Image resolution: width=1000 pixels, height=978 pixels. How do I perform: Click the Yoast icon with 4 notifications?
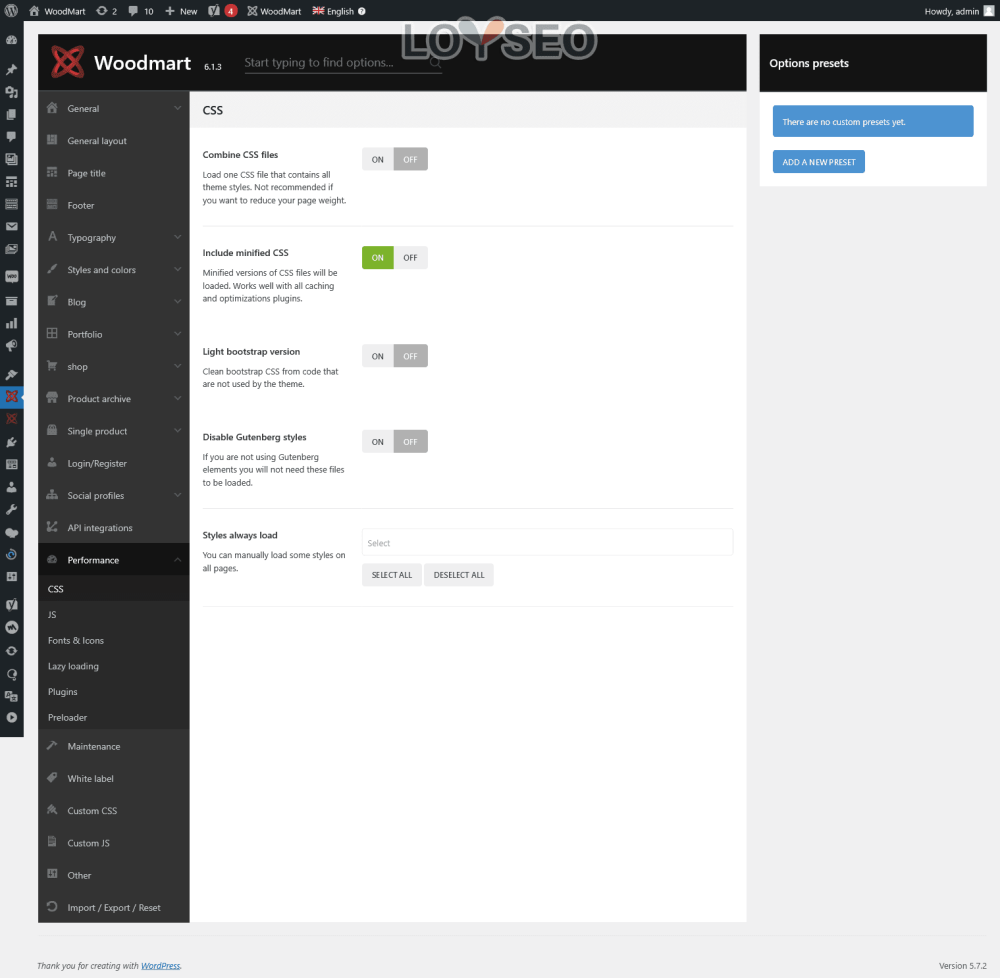pos(223,11)
